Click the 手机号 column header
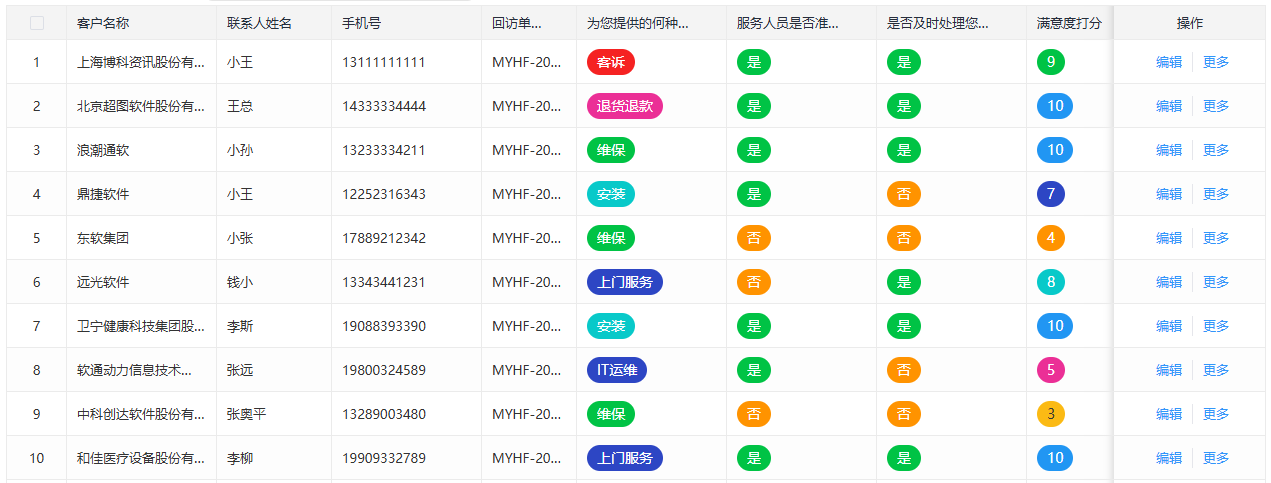 pos(361,23)
